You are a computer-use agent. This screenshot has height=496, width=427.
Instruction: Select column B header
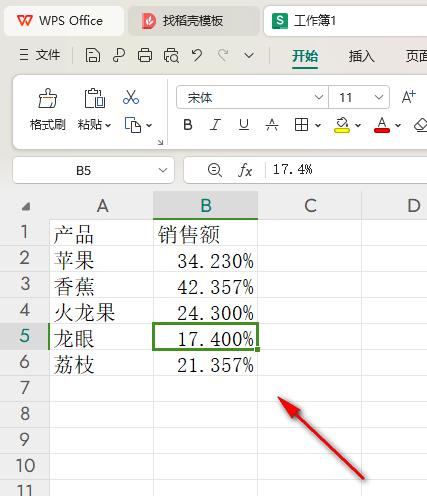click(206, 205)
